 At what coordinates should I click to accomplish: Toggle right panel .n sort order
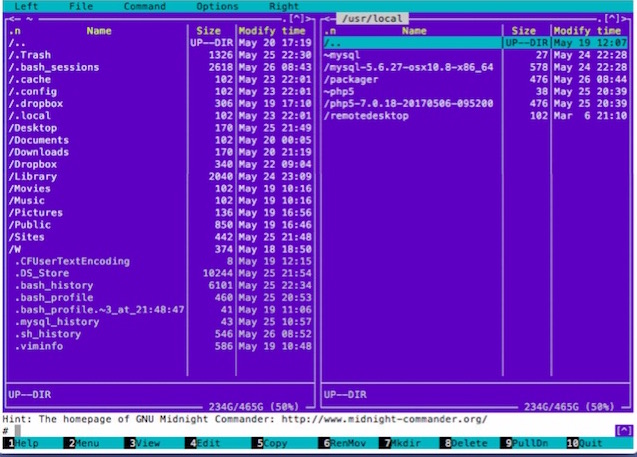coord(330,31)
